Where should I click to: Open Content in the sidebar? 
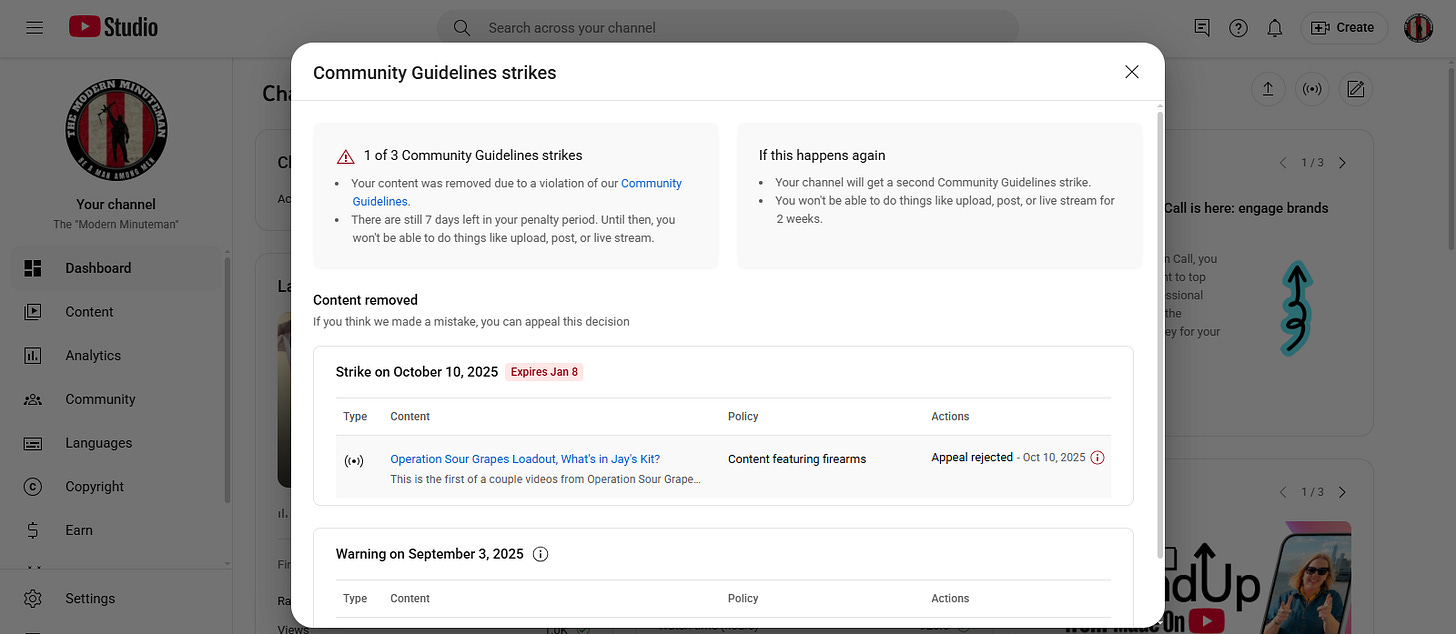(116, 312)
